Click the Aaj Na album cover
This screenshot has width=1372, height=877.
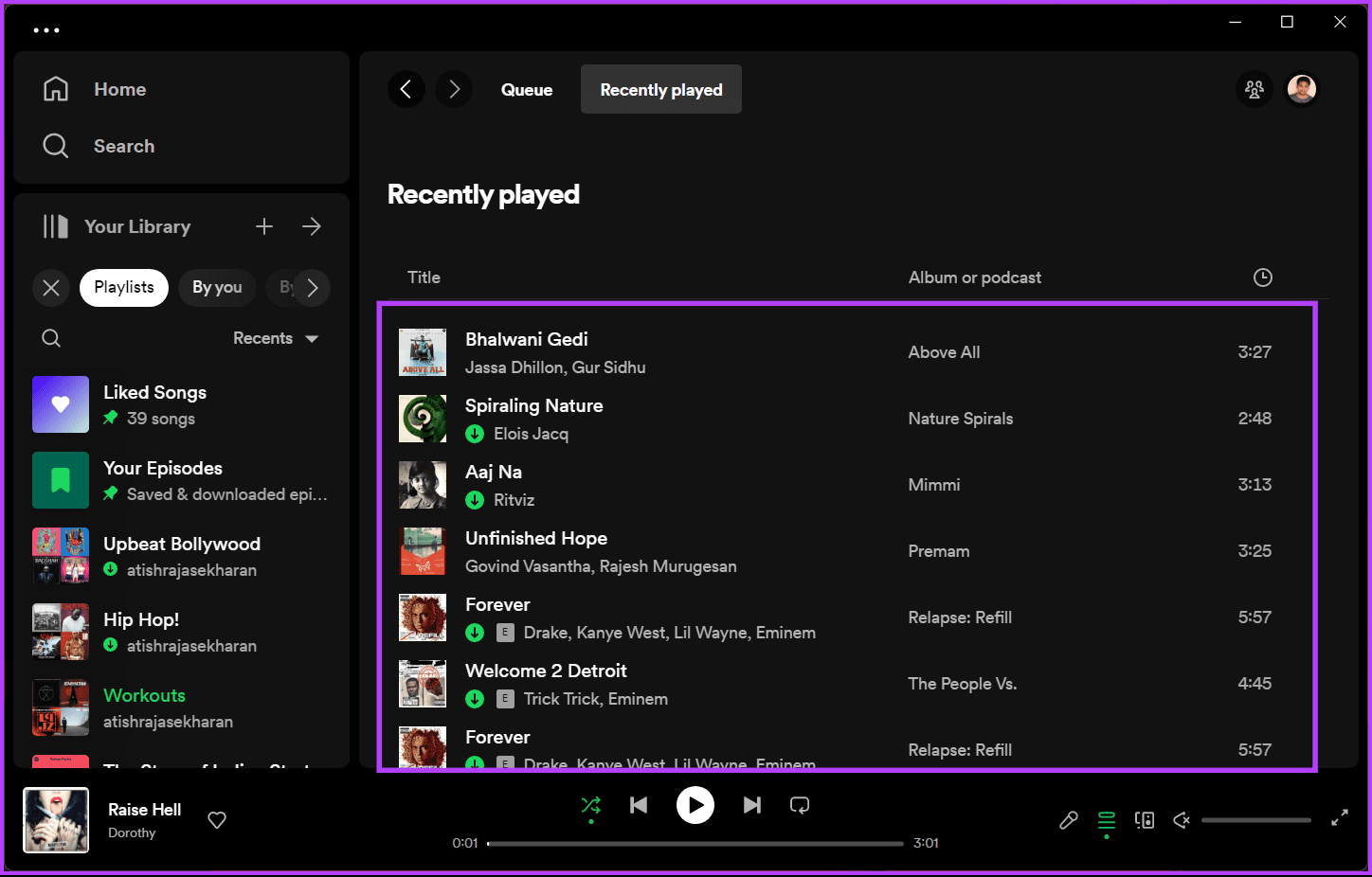pos(423,485)
